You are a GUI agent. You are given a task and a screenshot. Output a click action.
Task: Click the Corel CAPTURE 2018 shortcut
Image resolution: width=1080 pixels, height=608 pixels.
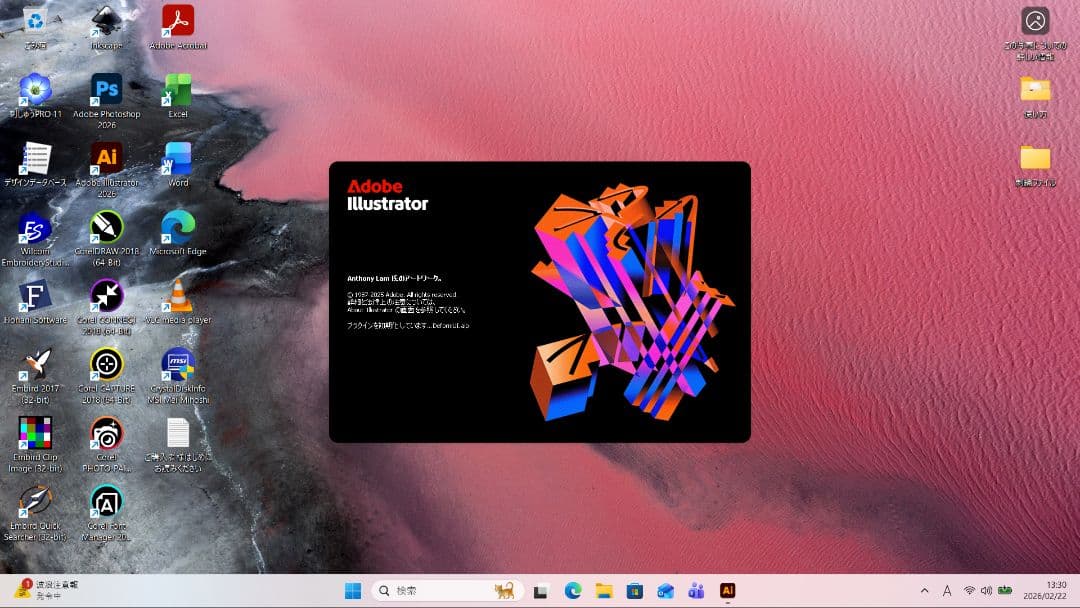pos(106,364)
